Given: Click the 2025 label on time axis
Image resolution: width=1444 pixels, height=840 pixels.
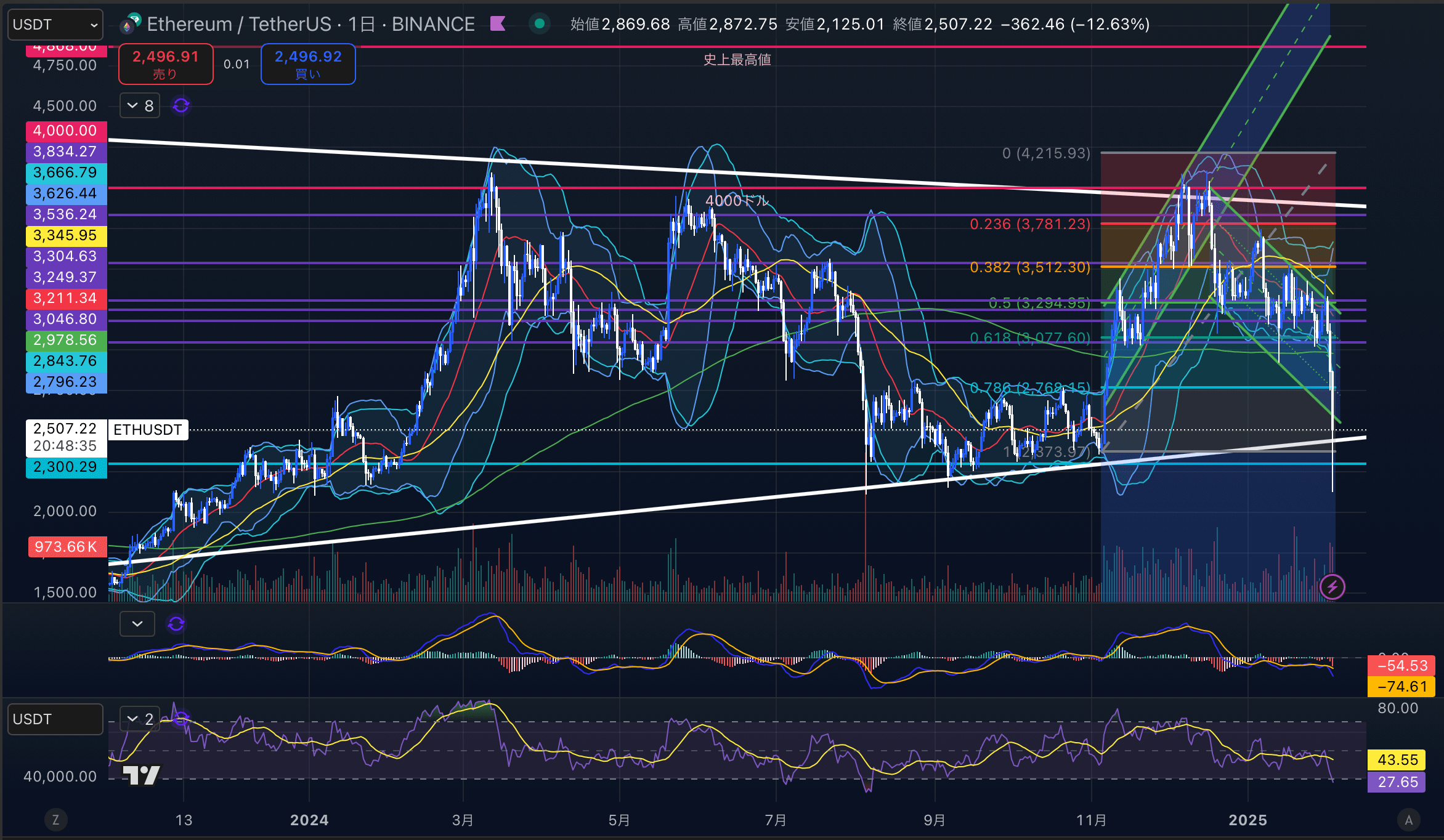Looking at the screenshot, I should pyautogui.click(x=1247, y=820).
